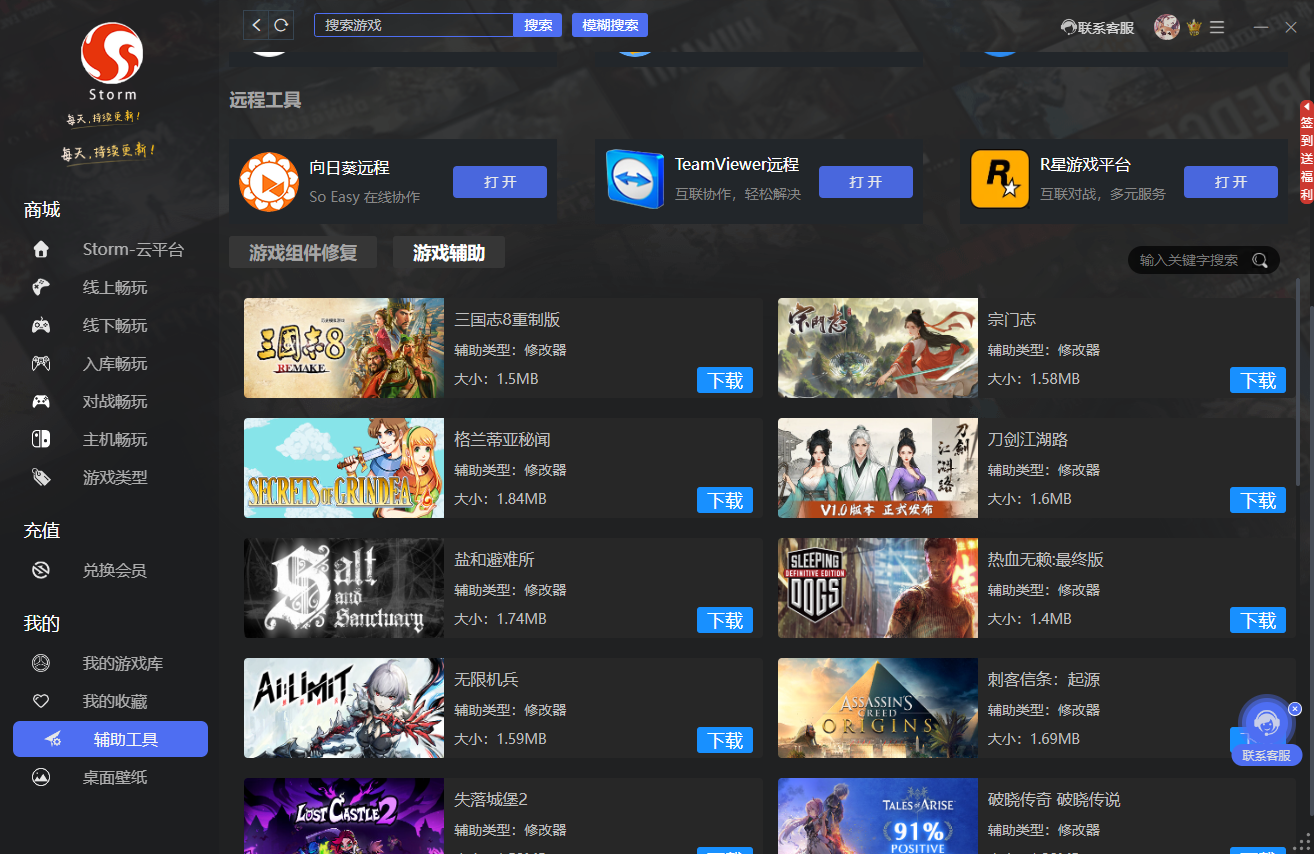Click AI Limit cover thumbnail

pyautogui.click(x=344, y=708)
